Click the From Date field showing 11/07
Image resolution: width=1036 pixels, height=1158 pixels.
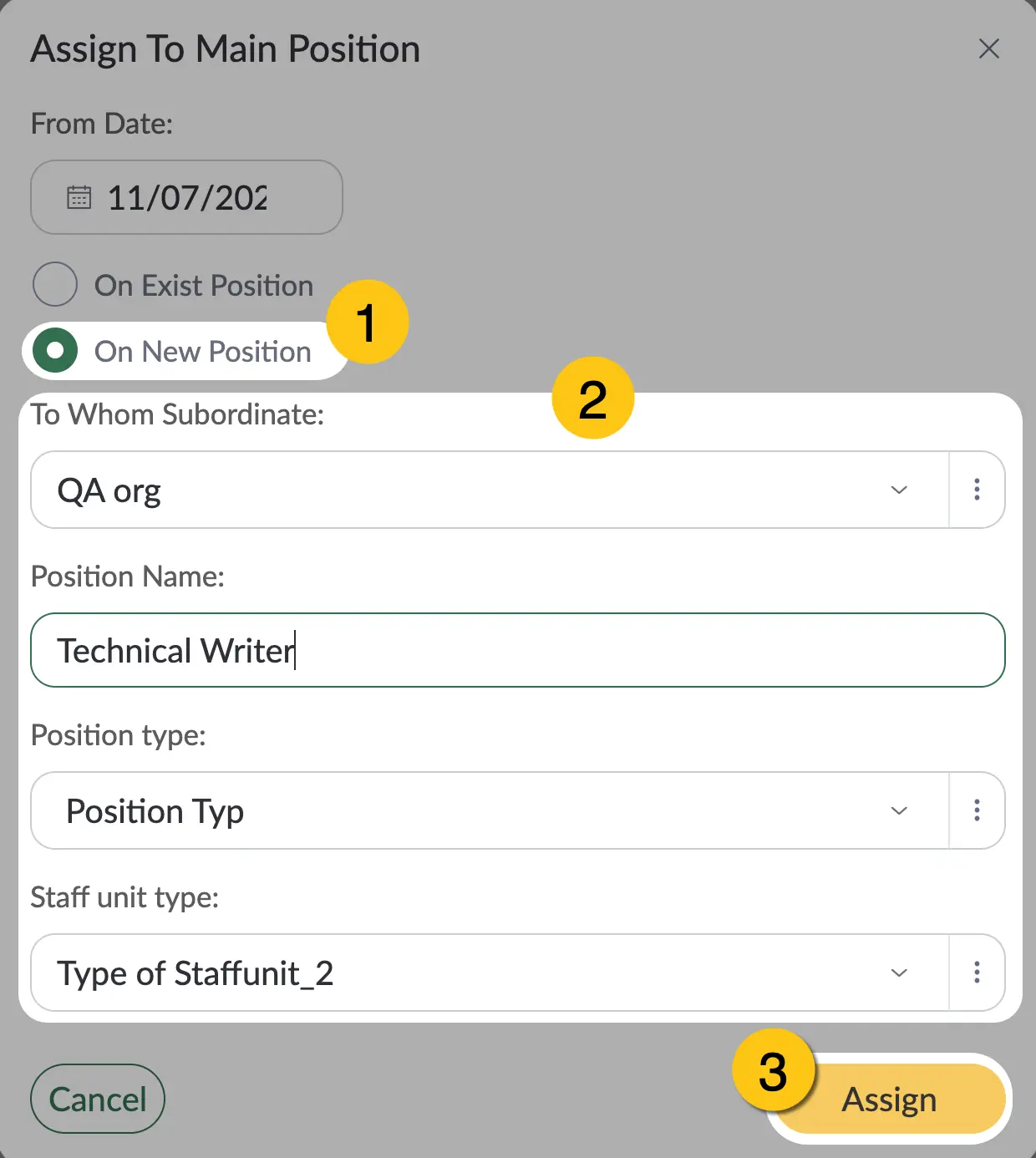187,197
